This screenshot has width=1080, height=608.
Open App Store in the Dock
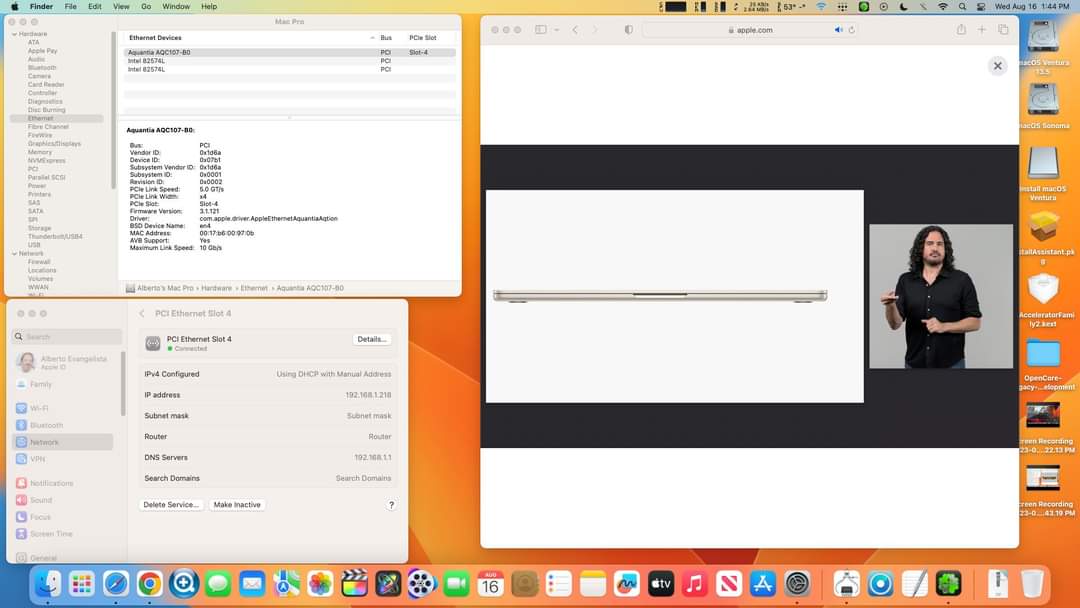[x=762, y=585]
